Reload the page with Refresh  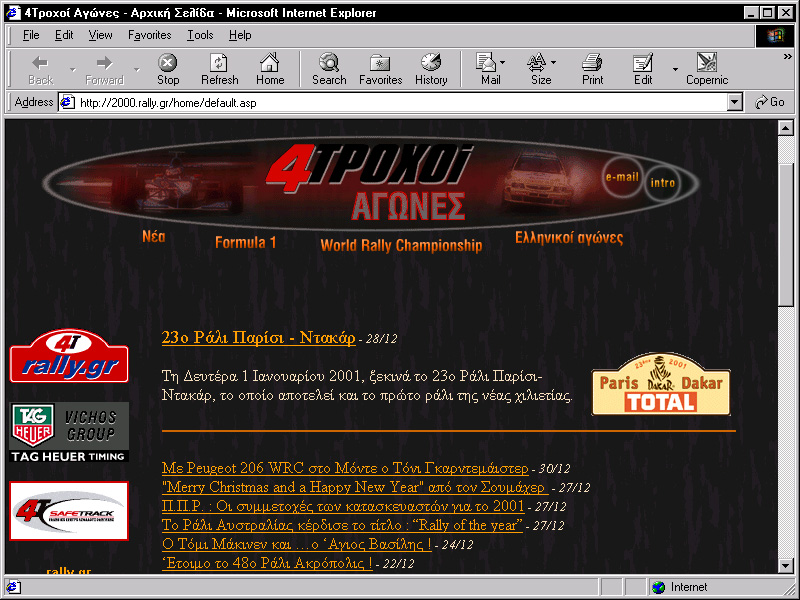pos(219,70)
